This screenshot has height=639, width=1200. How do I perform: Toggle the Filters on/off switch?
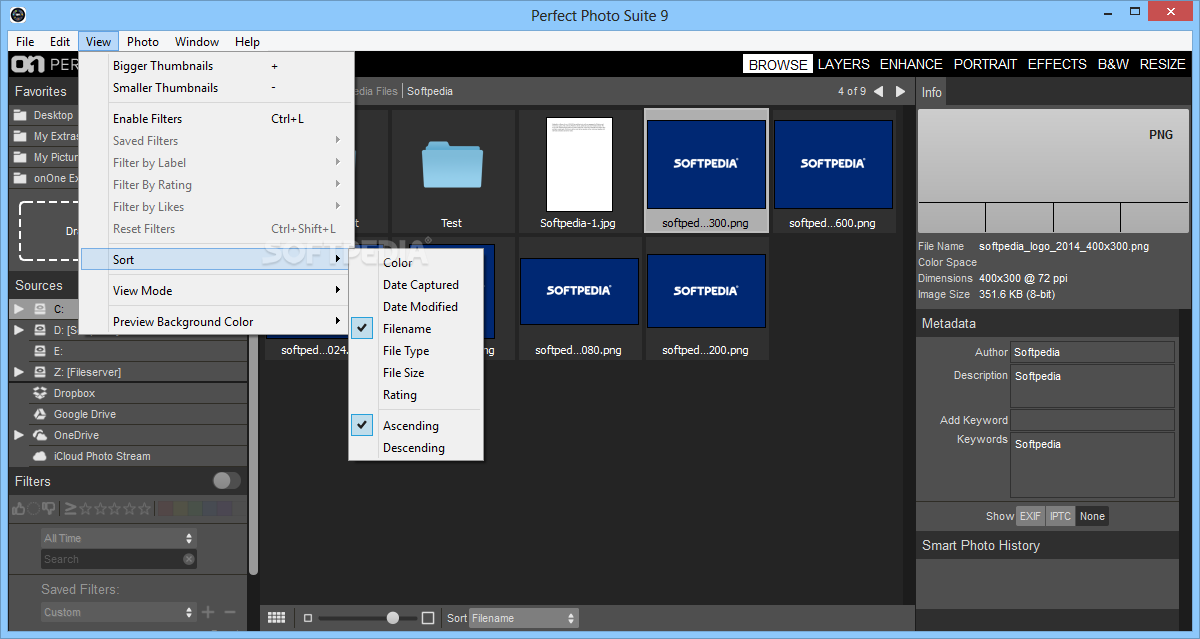227,481
